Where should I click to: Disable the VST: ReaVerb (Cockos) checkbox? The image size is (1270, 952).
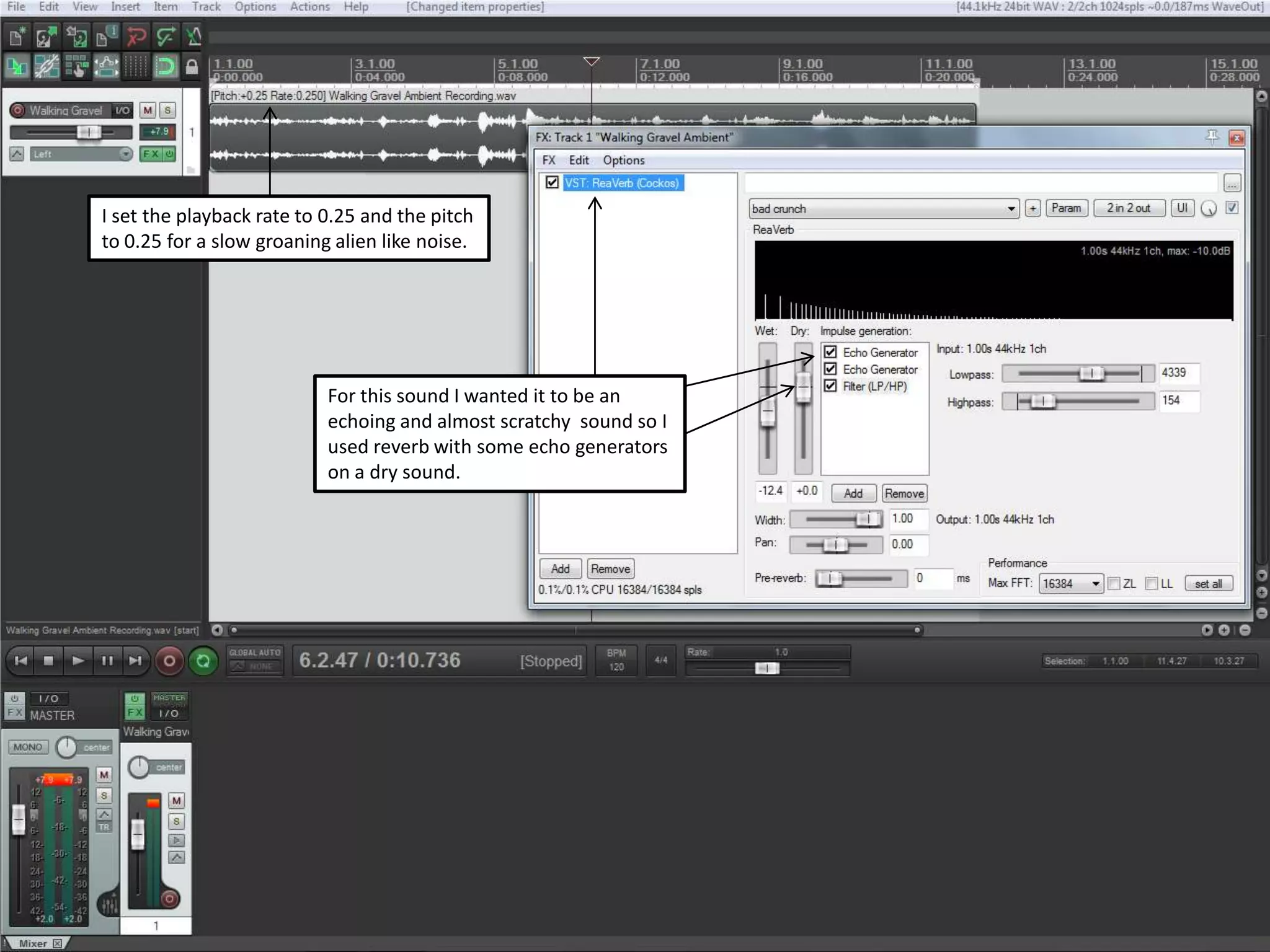[x=552, y=183]
